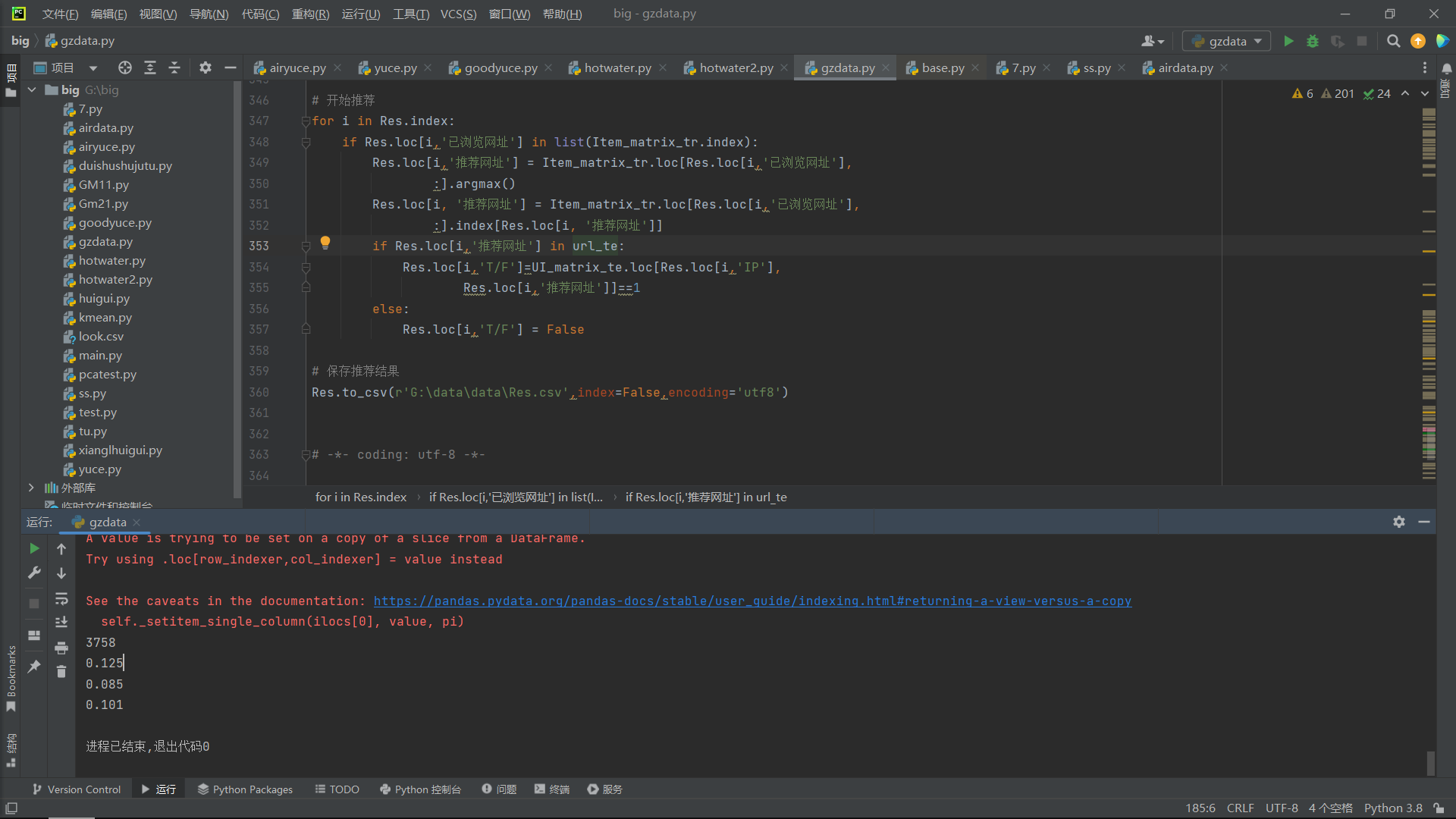Click the Debug bug icon
Image resolution: width=1456 pixels, height=819 pixels.
(x=1313, y=41)
